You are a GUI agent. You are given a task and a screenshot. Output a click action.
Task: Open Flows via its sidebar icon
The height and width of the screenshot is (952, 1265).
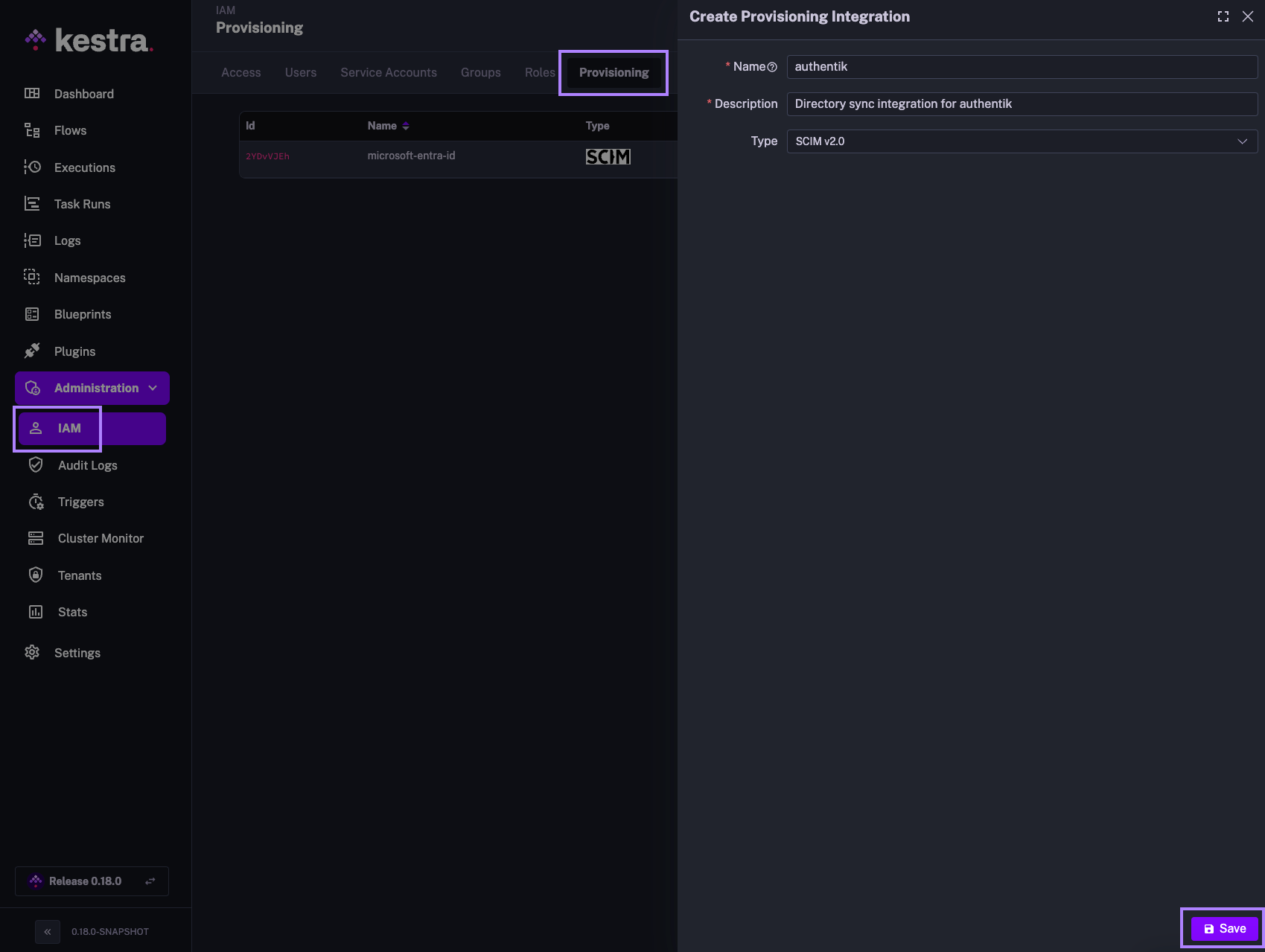[x=32, y=131]
